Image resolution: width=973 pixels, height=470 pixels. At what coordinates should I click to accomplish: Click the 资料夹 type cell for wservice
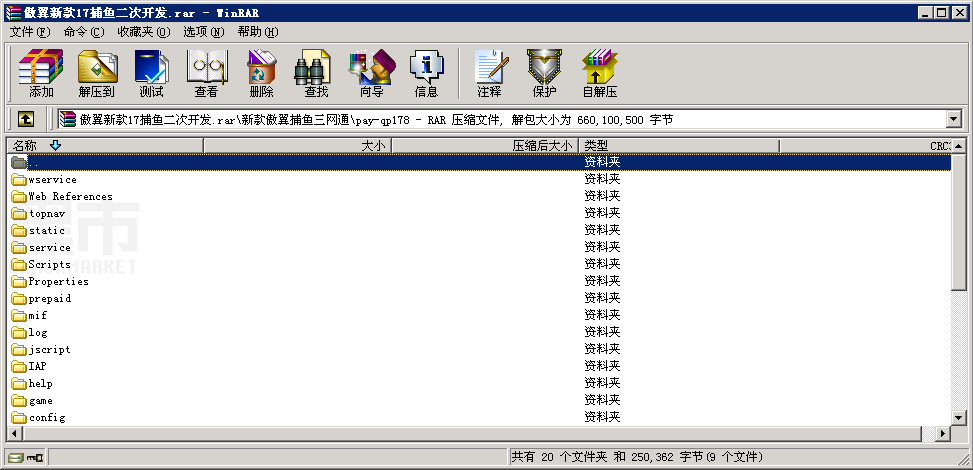click(602, 179)
